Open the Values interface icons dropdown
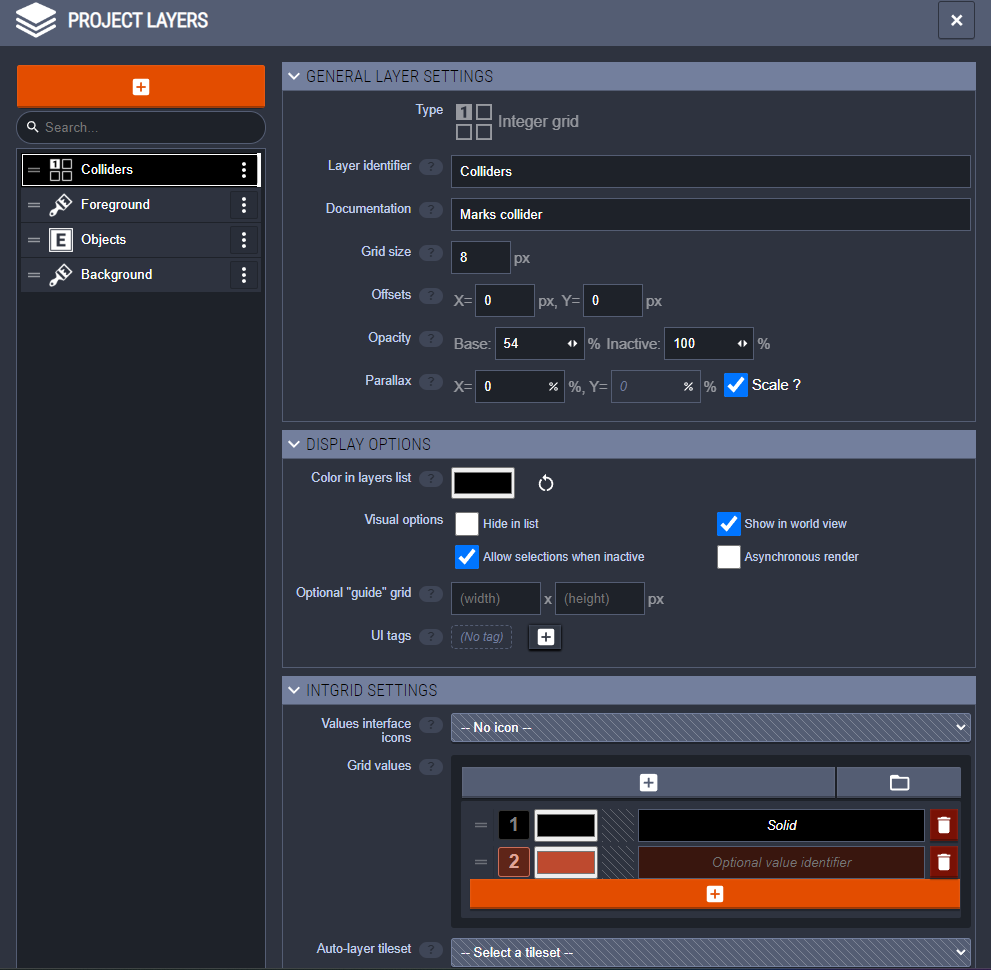This screenshot has height=970, width=991. tap(710, 727)
